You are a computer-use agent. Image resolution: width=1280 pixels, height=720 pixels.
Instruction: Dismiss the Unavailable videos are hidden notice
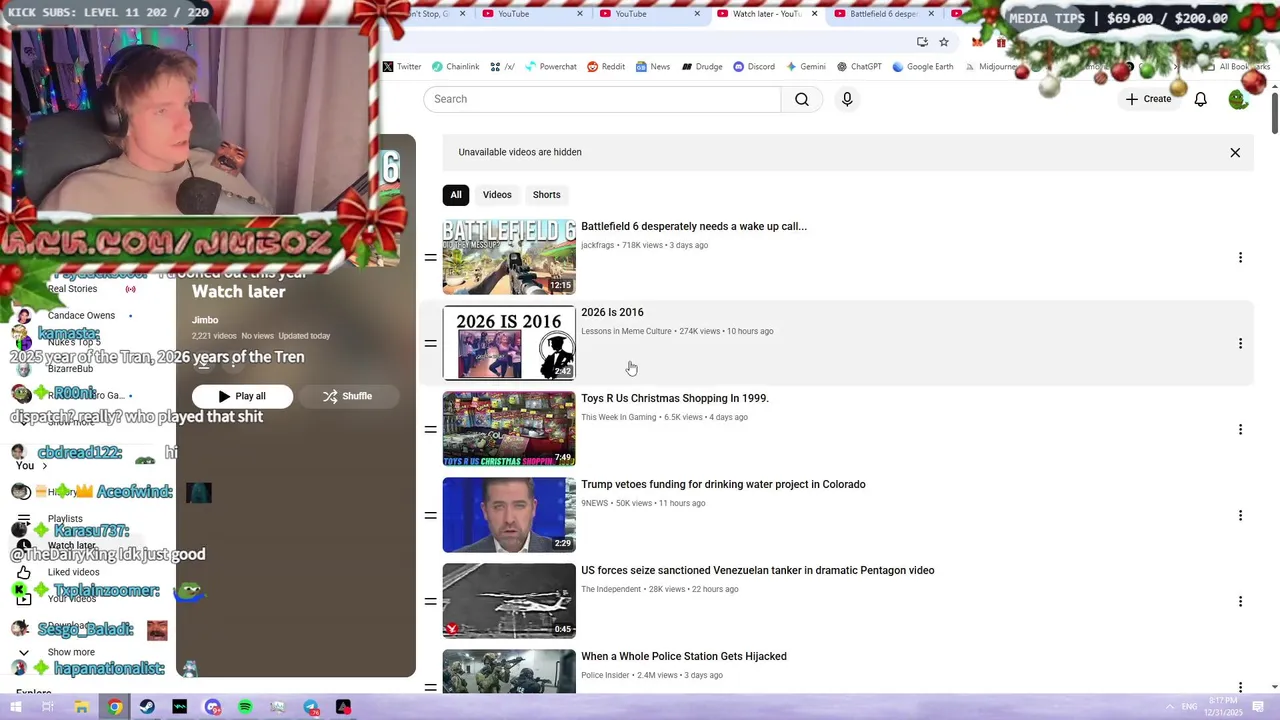pyautogui.click(x=1235, y=153)
